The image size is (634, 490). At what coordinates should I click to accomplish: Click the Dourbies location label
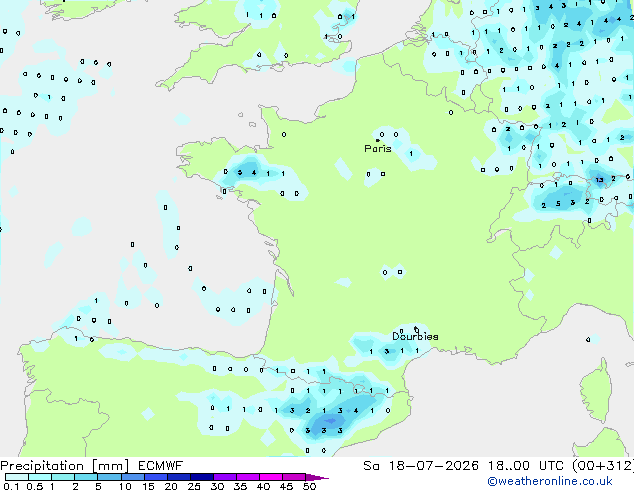[415, 336]
